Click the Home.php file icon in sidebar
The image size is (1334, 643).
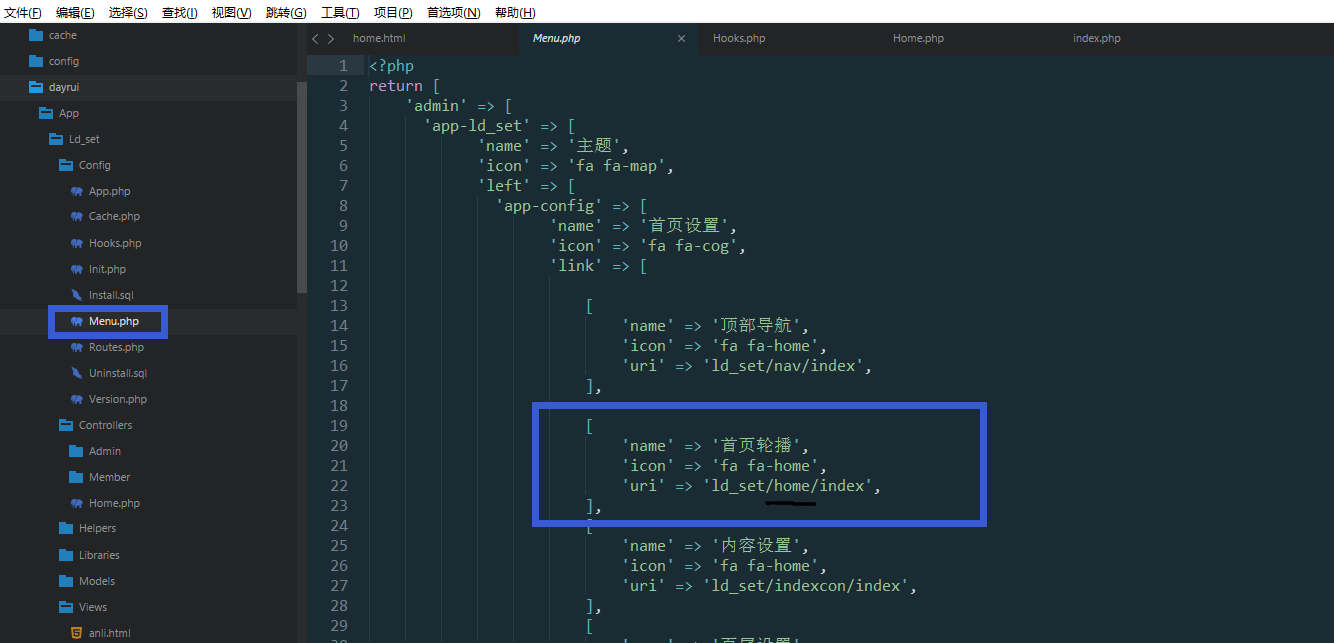tap(76, 503)
